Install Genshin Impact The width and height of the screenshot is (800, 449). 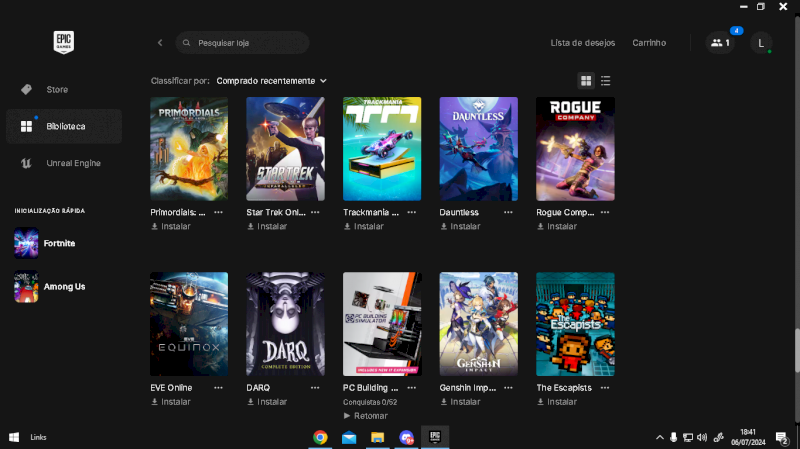pyautogui.click(x=460, y=402)
